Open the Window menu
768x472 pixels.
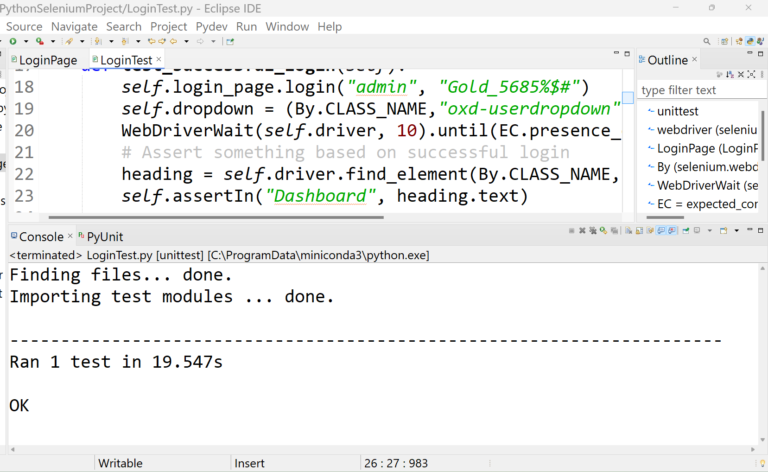[x=287, y=26]
